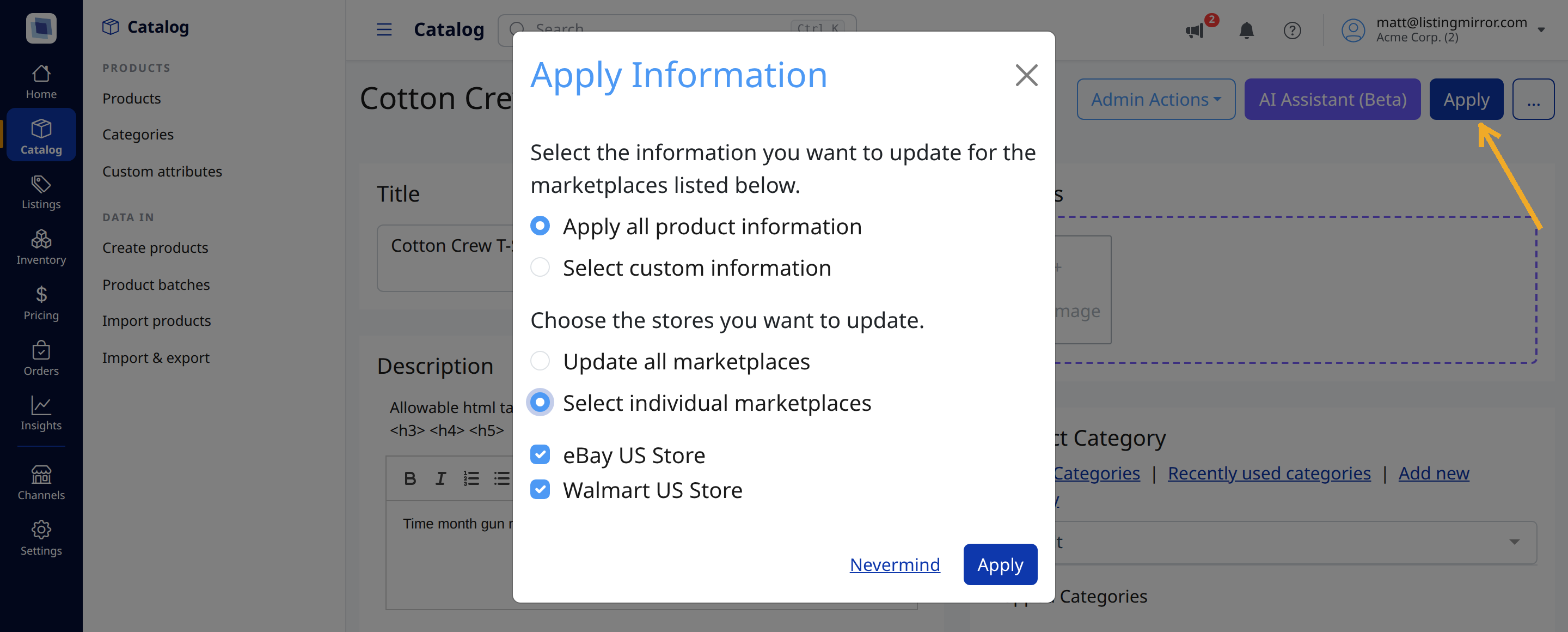The image size is (1568, 632).
Task: Select custom information radio option
Action: (540, 268)
